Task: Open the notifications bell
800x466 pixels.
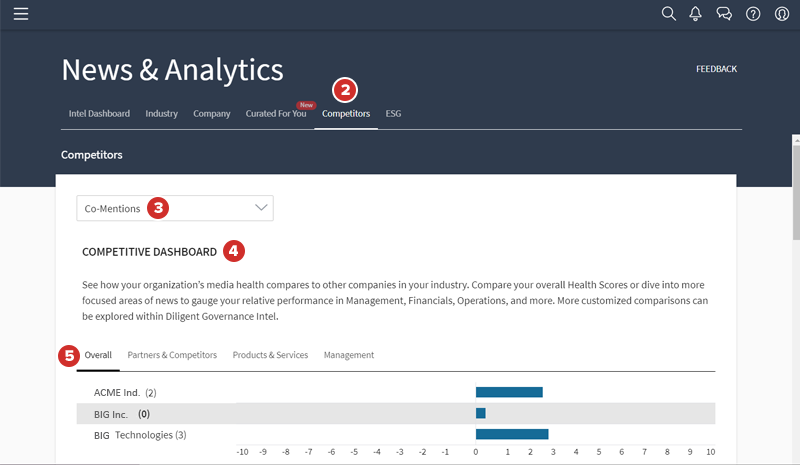Action: 696,14
